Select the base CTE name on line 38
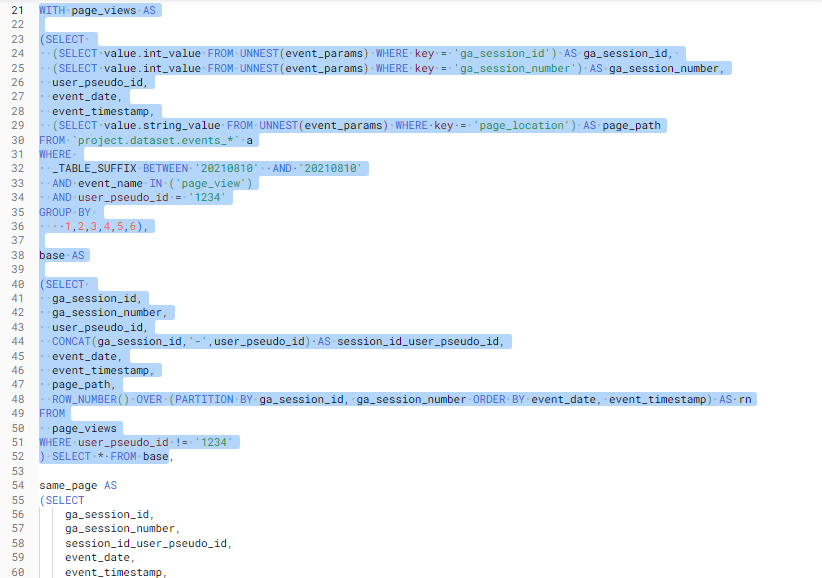The height and width of the screenshot is (578, 822). (x=50, y=255)
